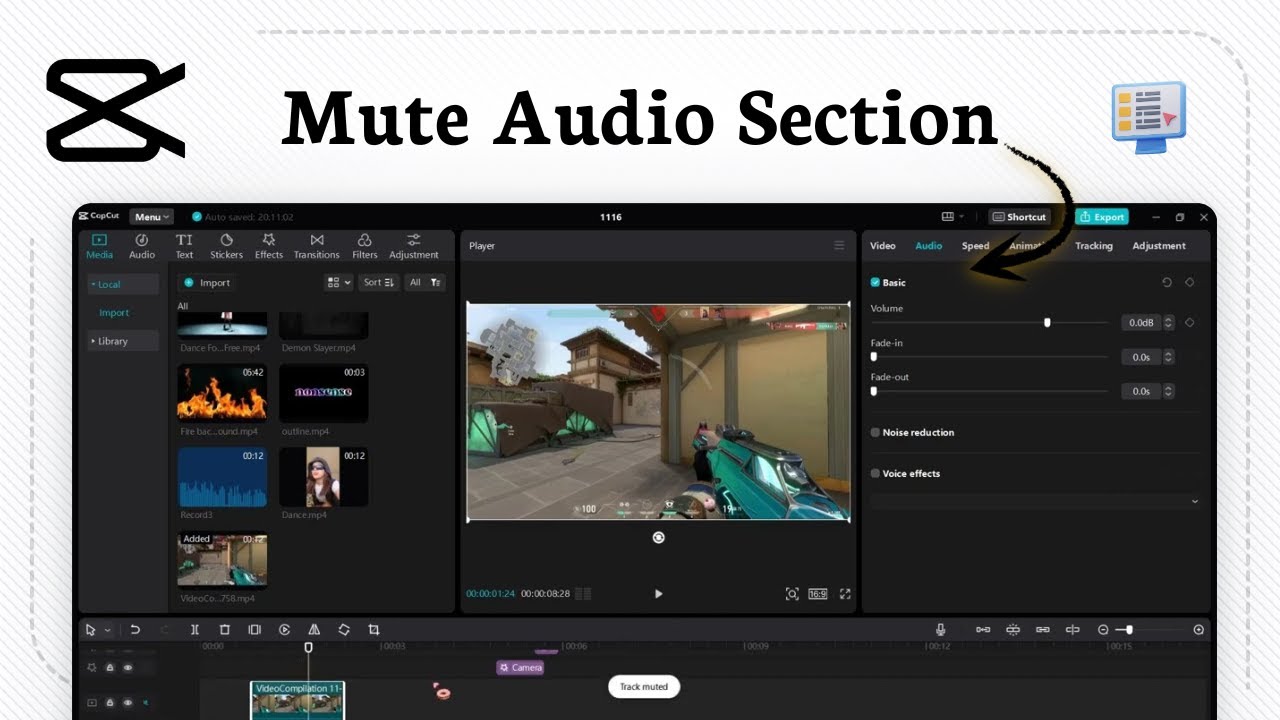Toggle visibility of the Camera effect track
The height and width of the screenshot is (720, 1280).
pyautogui.click(x=128, y=668)
